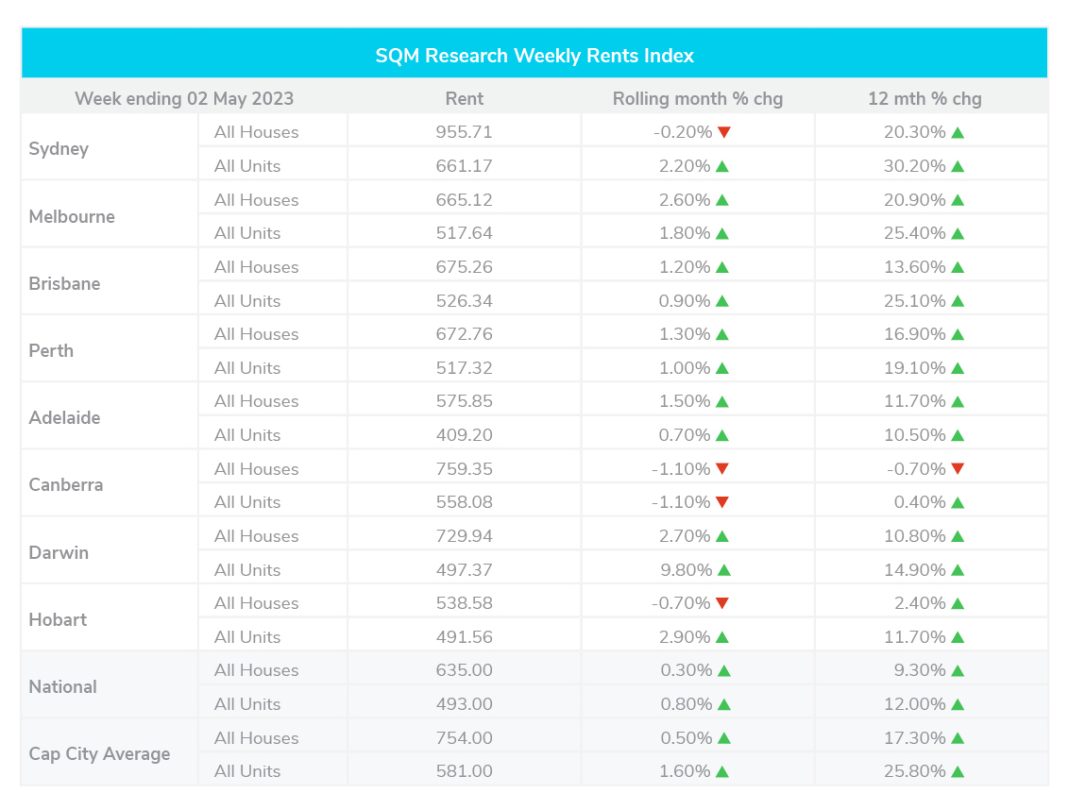Select Hobart units monthly change 2.90%
Screen dimensions: 1069x810
tap(684, 637)
